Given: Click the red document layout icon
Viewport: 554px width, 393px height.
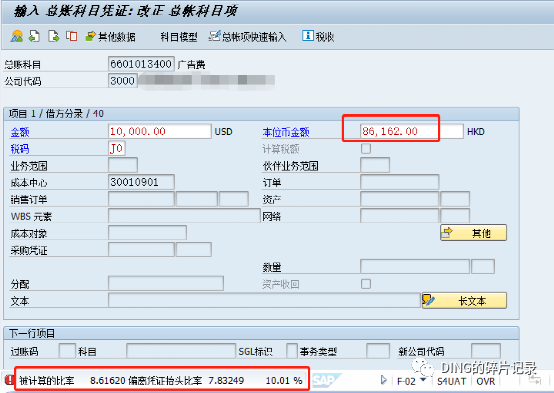Looking at the screenshot, I should pyautogui.click(x=72, y=36).
